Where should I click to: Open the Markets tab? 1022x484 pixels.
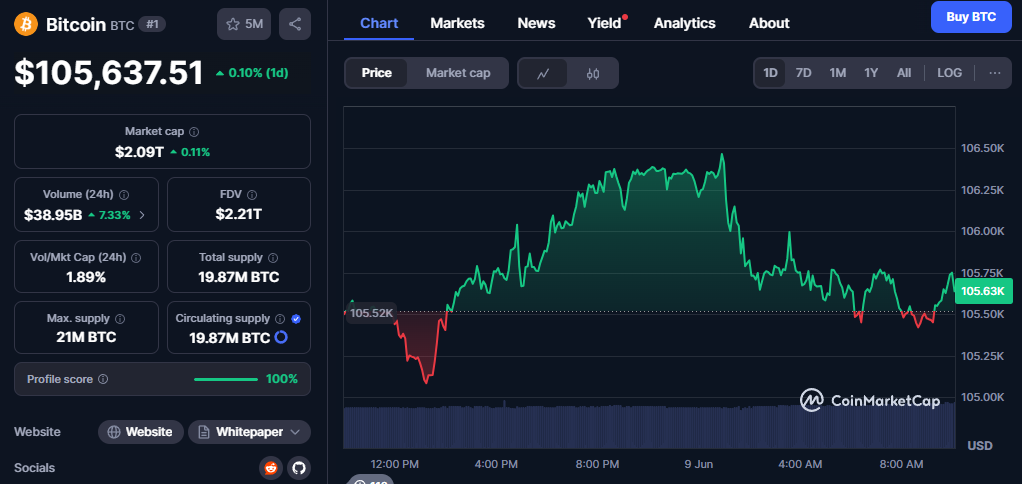[458, 23]
